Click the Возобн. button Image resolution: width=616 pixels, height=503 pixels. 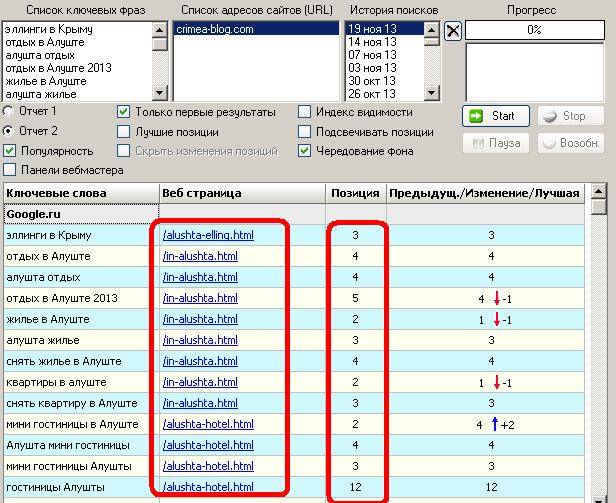[x=570, y=143]
